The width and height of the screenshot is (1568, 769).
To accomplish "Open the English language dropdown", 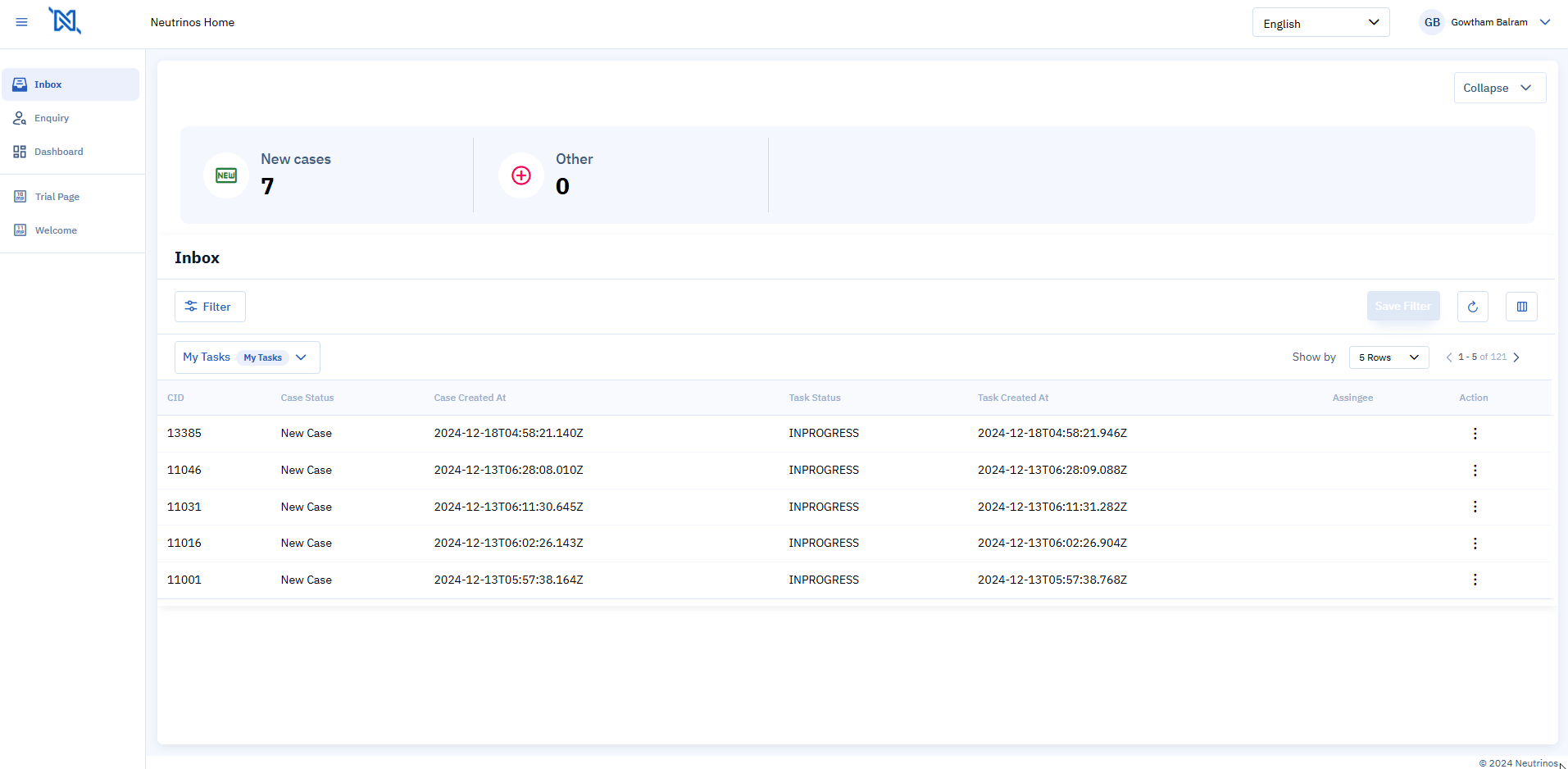I will point(1320,23).
